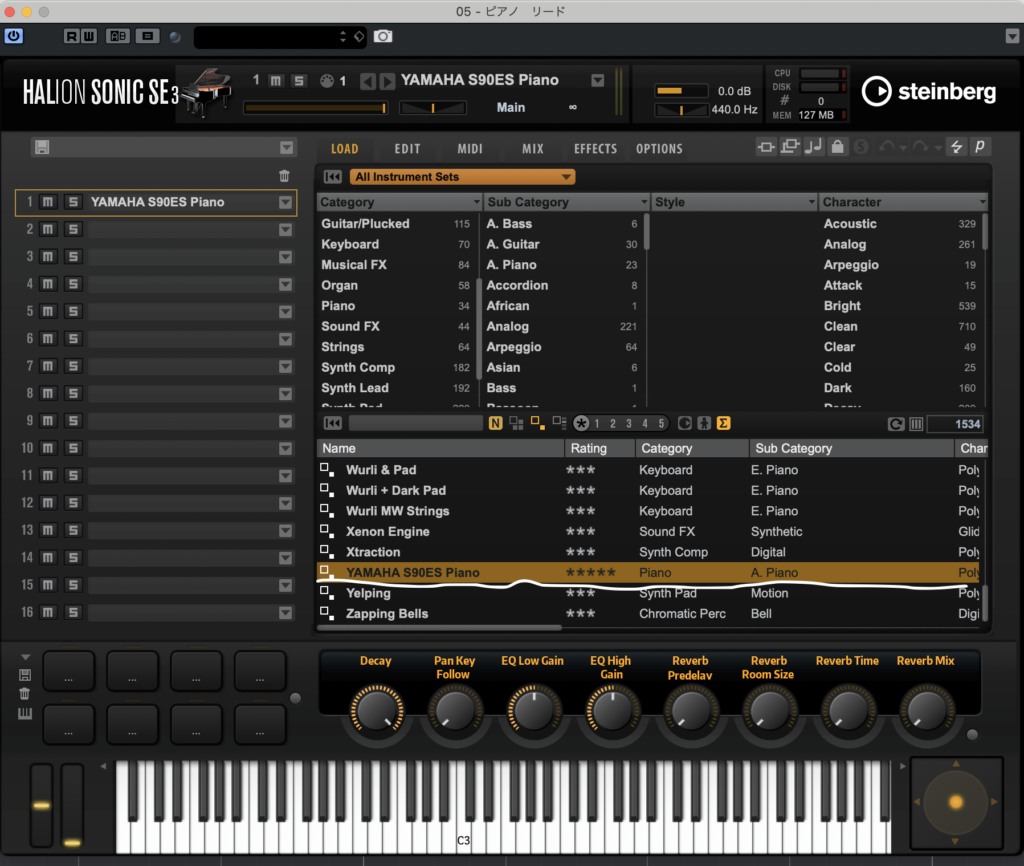Click the plug-in power activation button
The image size is (1024, 866).
tap(14, 36)
